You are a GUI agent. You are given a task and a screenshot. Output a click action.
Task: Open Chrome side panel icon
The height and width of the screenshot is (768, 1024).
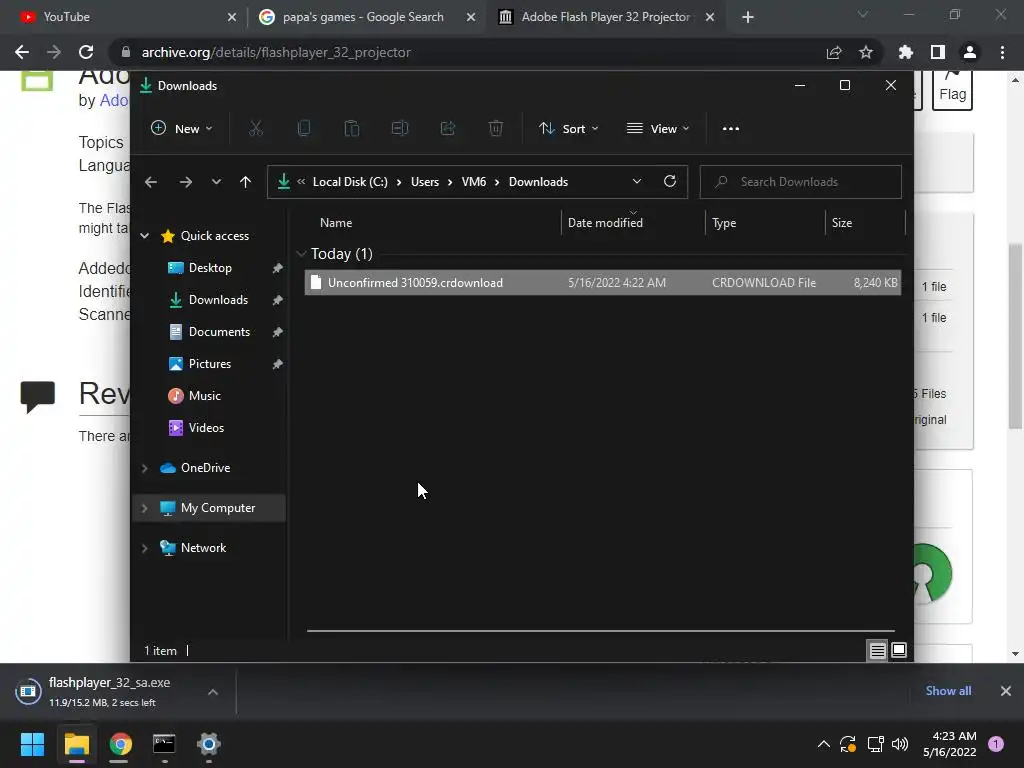tap(938, 52)
